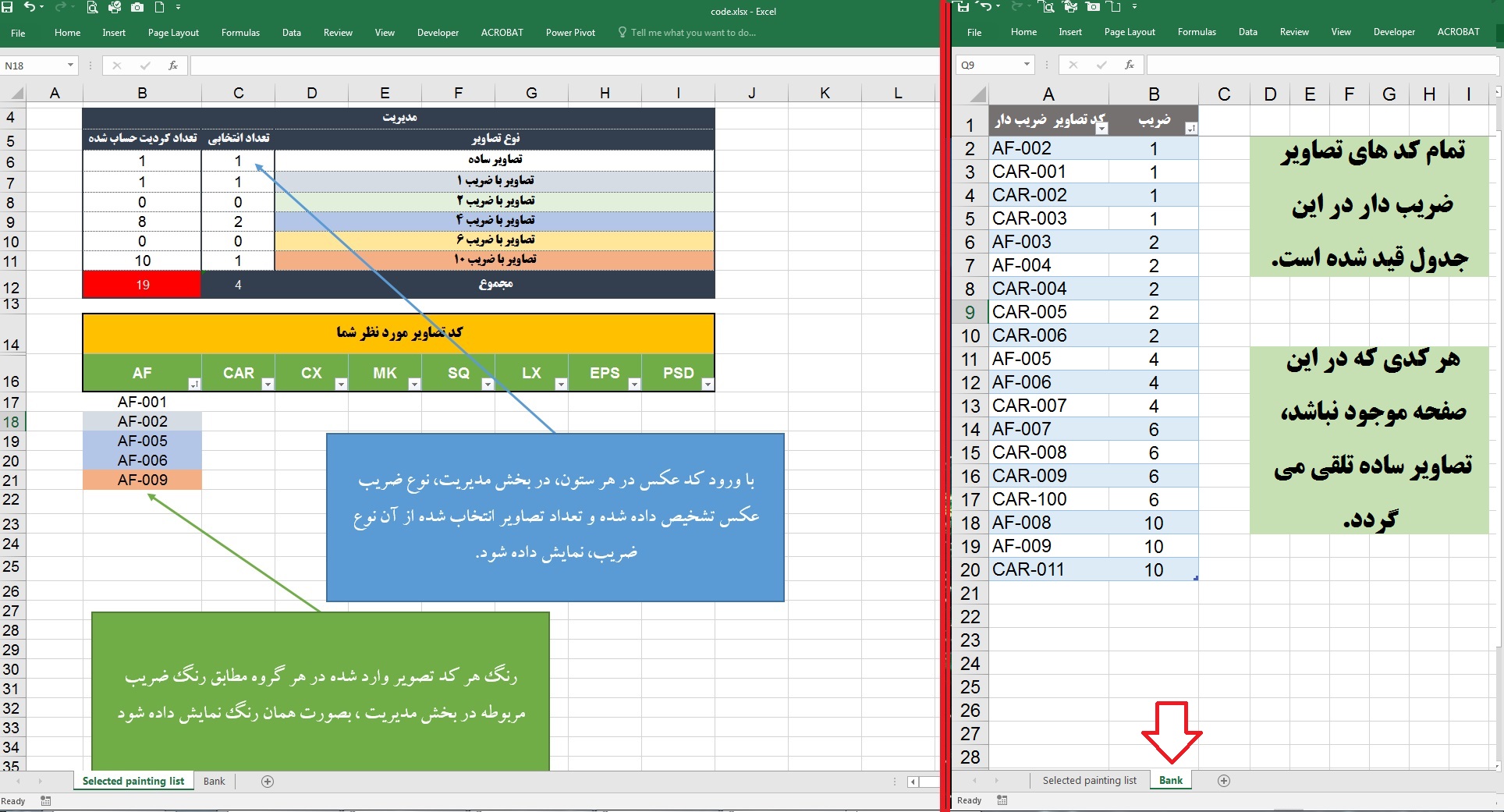Click the cancel entry X in left formula bar
The width and height of the screenshot is (1504, 812).
[117, 66]
